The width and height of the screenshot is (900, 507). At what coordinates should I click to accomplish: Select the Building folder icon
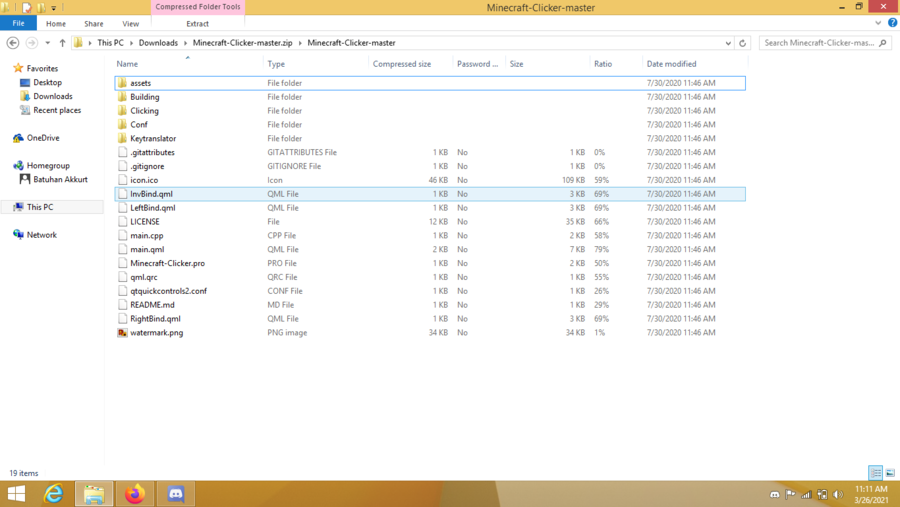click(x=122, y=96)
